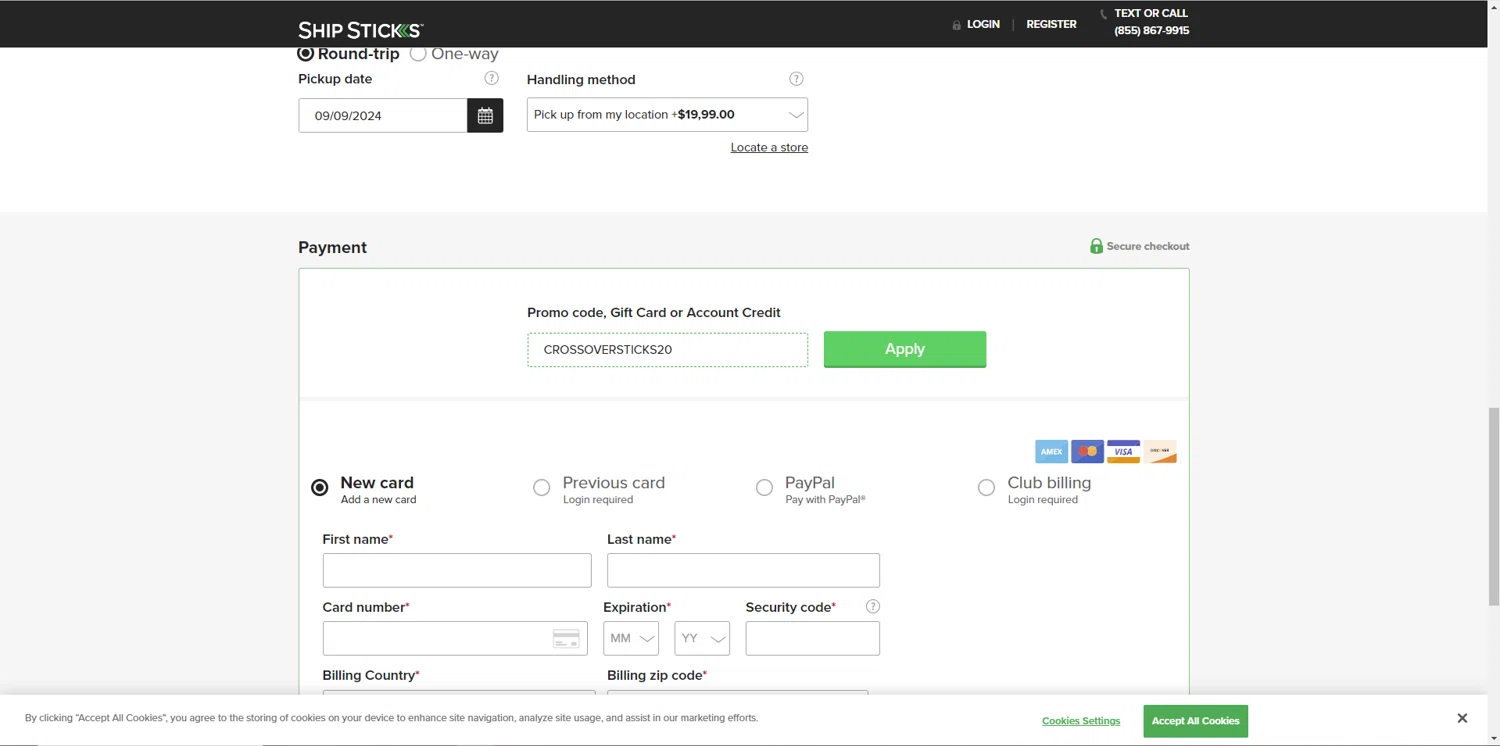Click the Card number field
The width and height of the screenshot is (1500, 746).
(x=455, y=639)
